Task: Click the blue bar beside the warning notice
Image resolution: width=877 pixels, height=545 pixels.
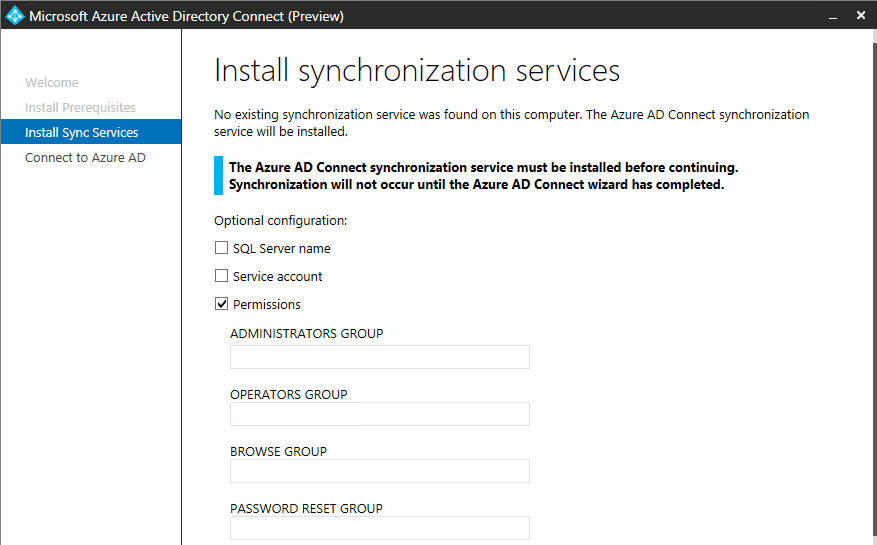Action: click(218, 176)
